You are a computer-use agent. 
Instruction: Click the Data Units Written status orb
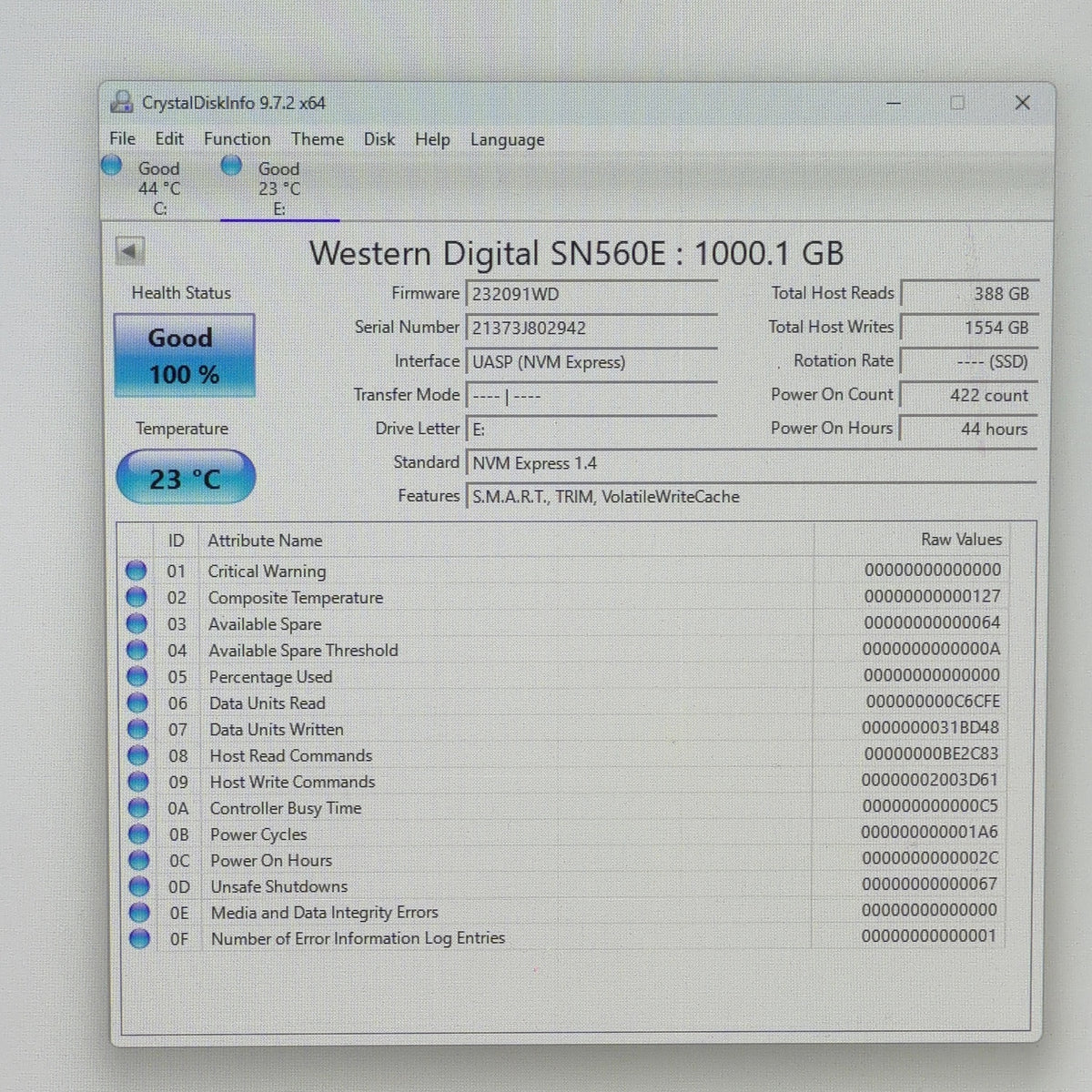click(137, 729)
